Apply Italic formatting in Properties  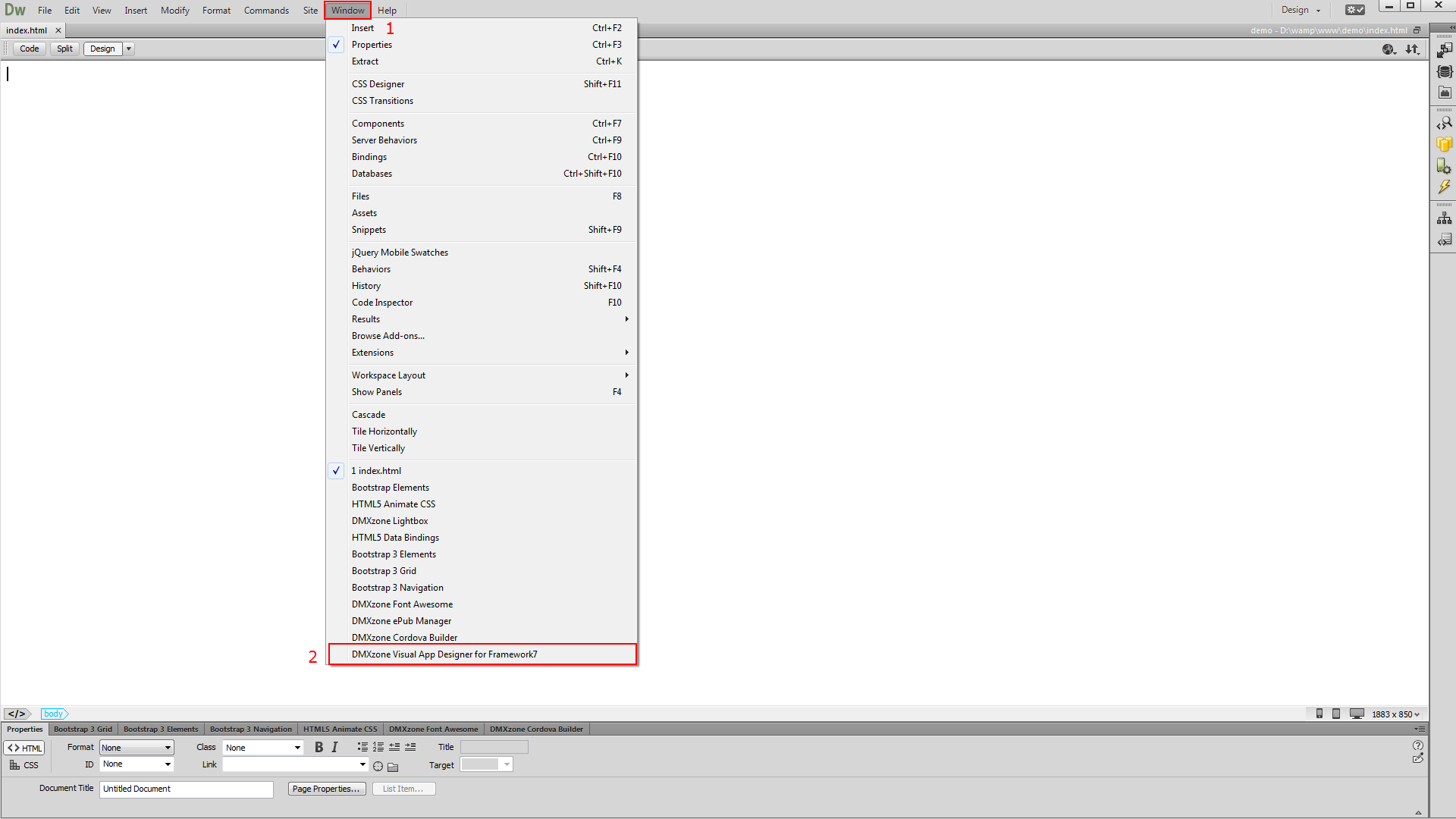tap(334, 747)
